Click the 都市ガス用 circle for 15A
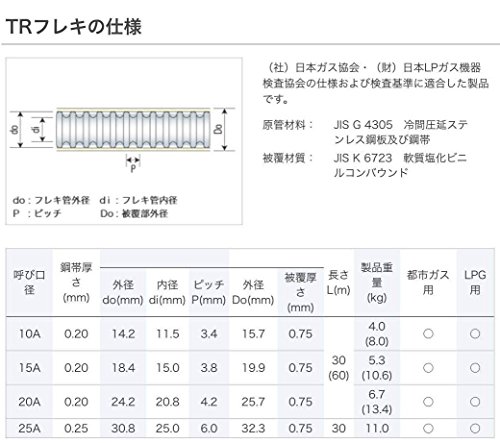 point(428,368)
